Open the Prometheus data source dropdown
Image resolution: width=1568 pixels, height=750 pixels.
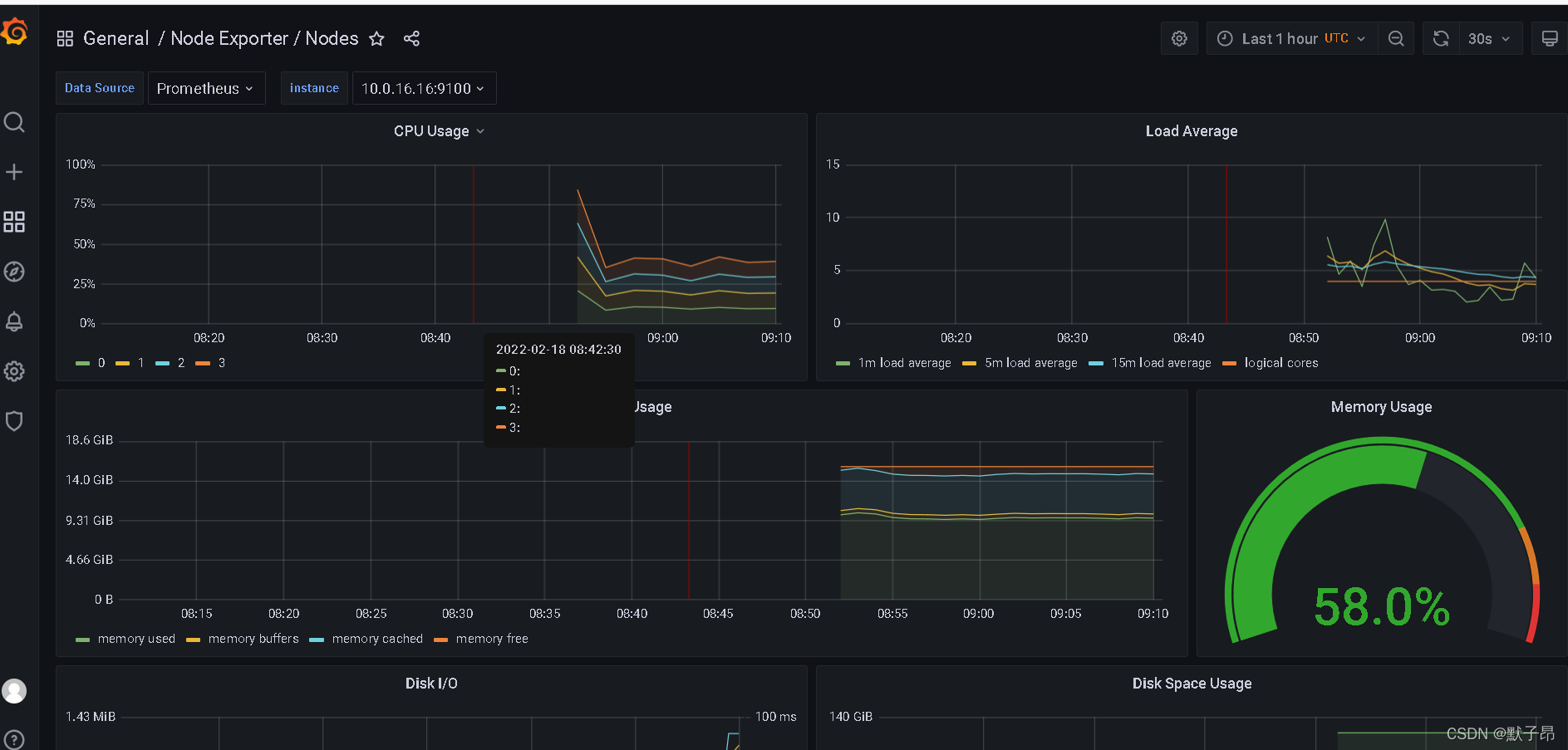pos(206,88)
